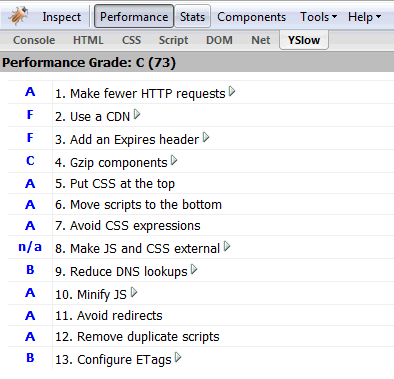The width and height of the screenshot is (394, 379).
Task: Expand Reduce DNS lookups arrow
Action: tap(194, 270)
